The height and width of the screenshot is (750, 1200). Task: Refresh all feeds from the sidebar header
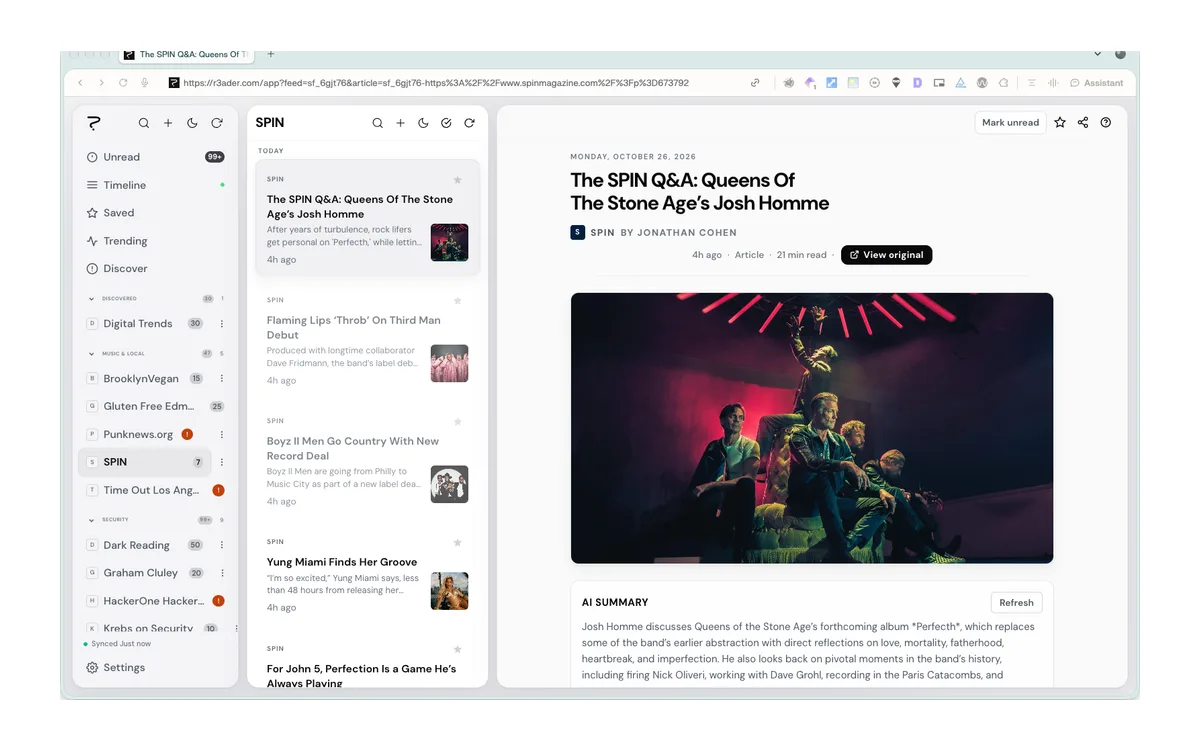coord(217,123)
